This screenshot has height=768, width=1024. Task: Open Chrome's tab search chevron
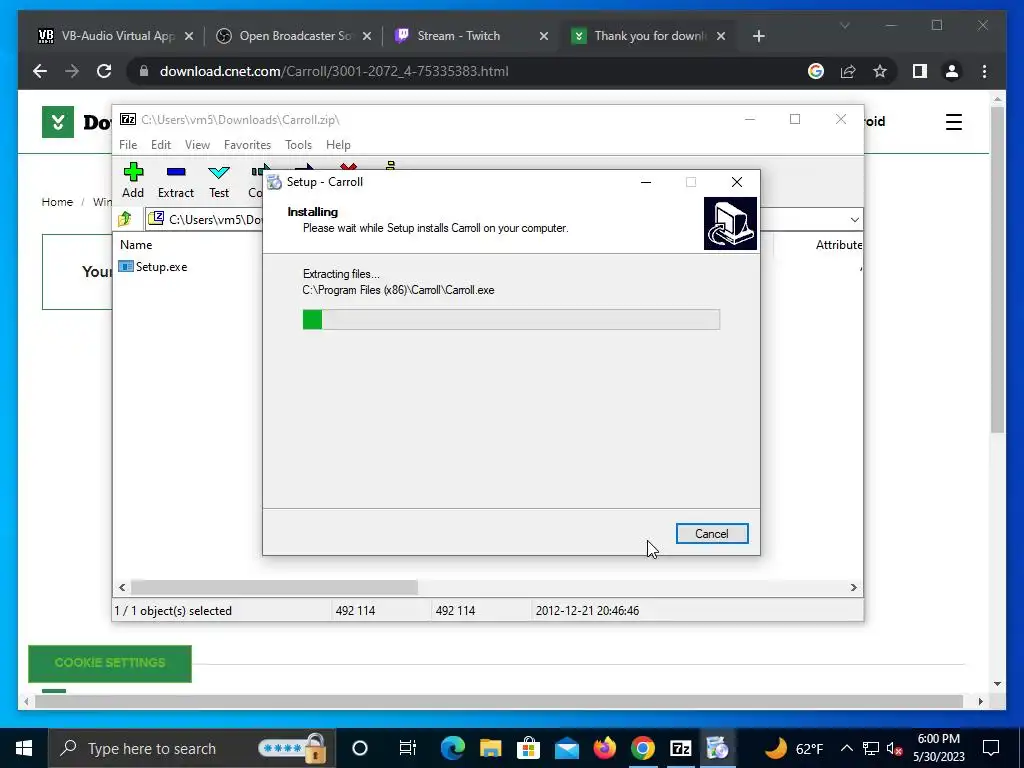[844, 25]
